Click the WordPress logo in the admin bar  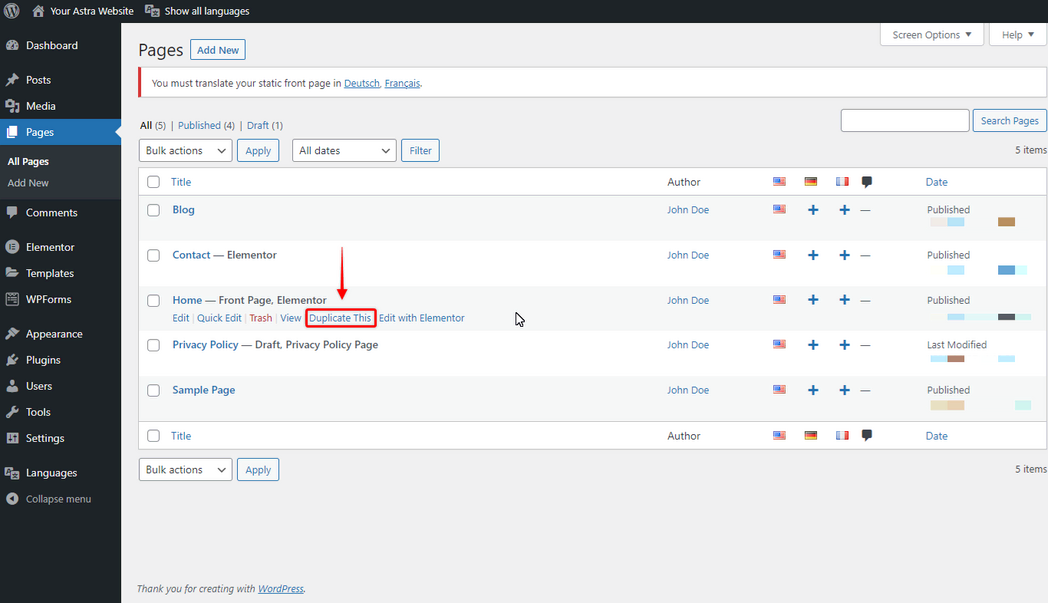pos(11,11)
